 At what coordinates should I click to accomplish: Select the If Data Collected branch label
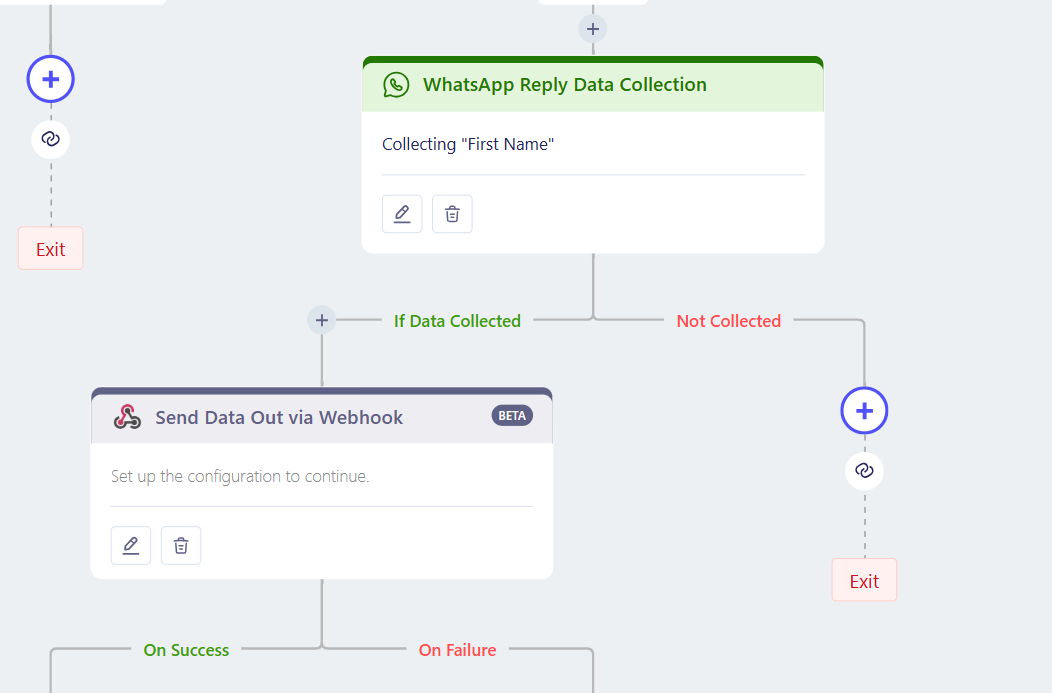[457, 321]
